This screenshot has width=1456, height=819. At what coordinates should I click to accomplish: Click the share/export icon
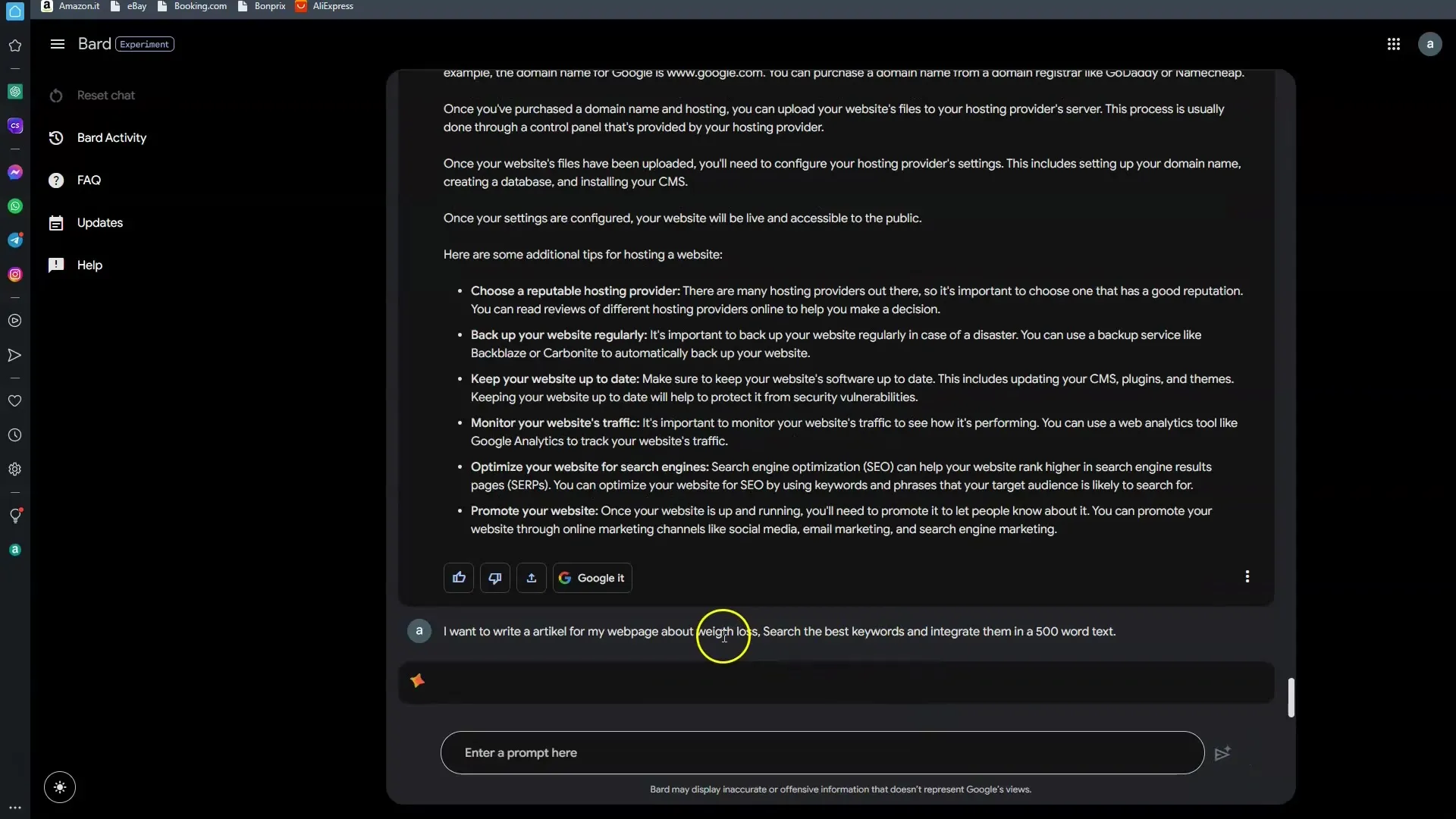pos(531,577)
